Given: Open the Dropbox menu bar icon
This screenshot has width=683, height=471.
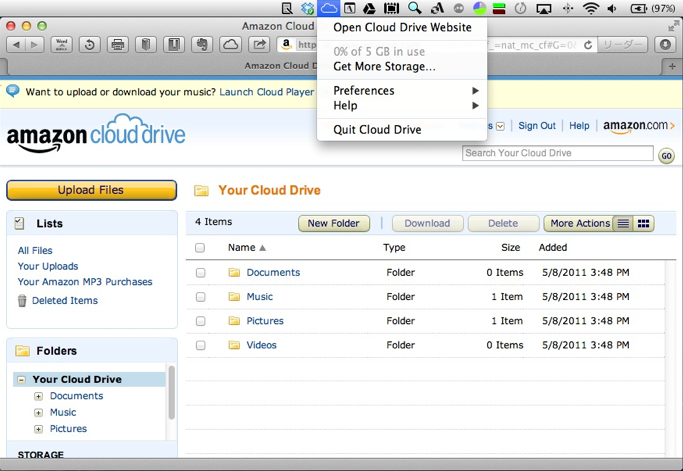Looking at the screenshot, I should [308, 8].
